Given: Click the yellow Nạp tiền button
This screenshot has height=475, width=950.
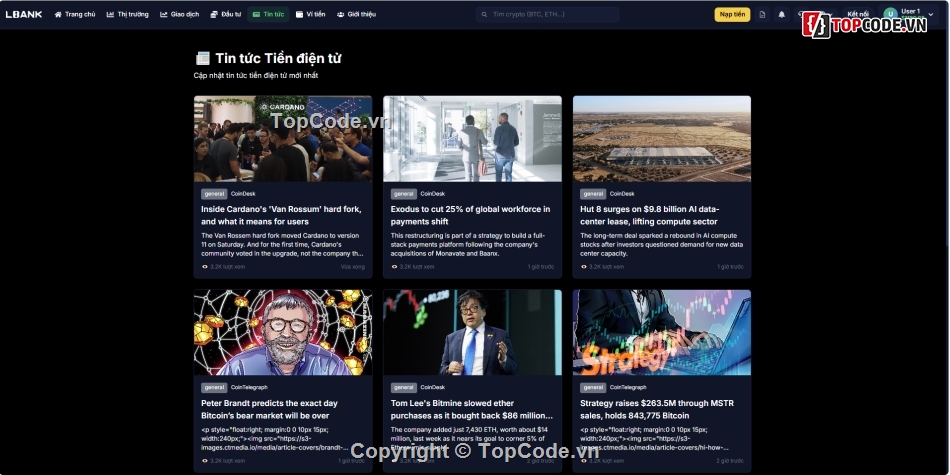Looking at the screenshot, I should (732, 14).
